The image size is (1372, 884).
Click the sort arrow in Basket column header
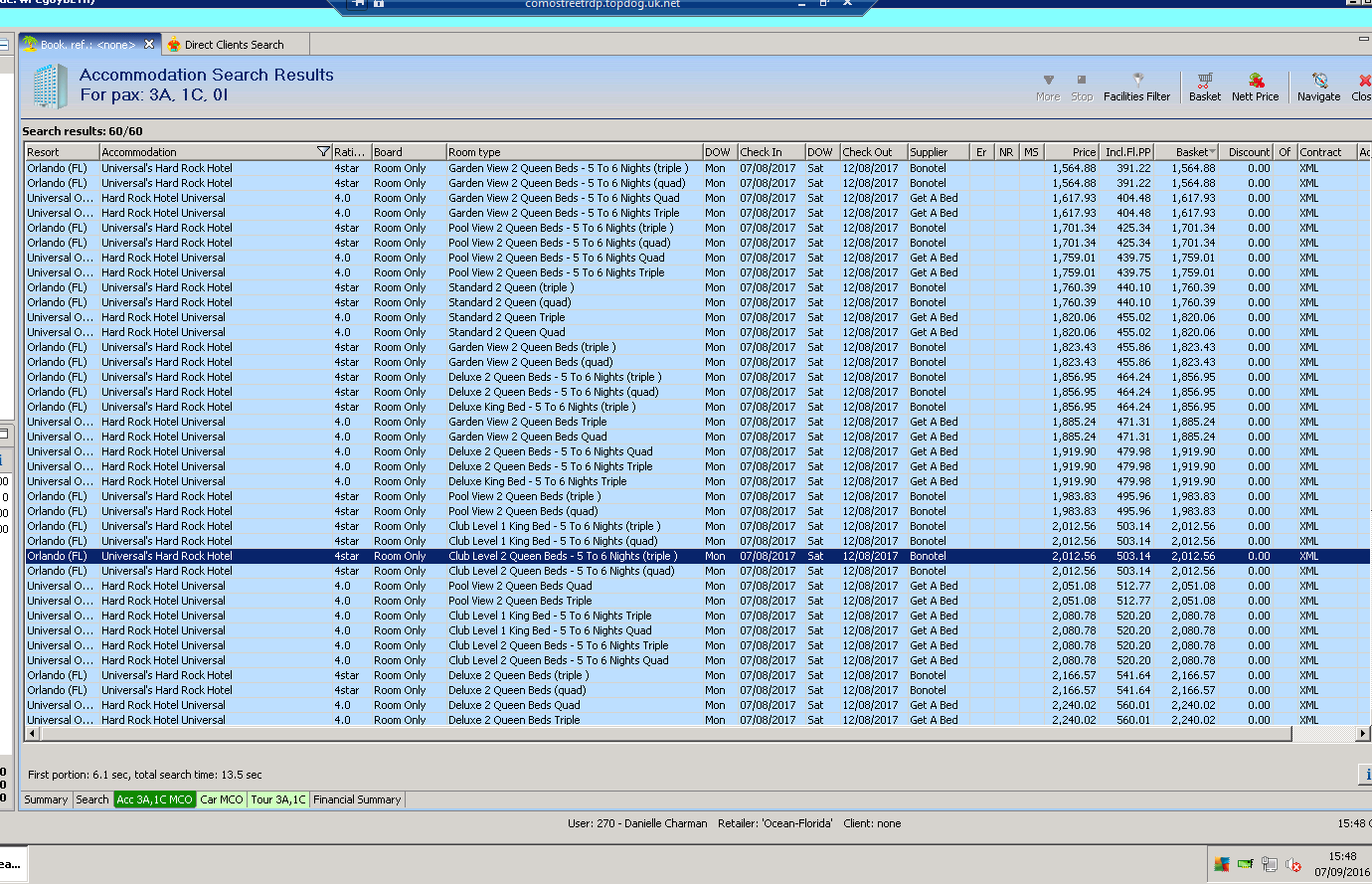click(1212, 152)
